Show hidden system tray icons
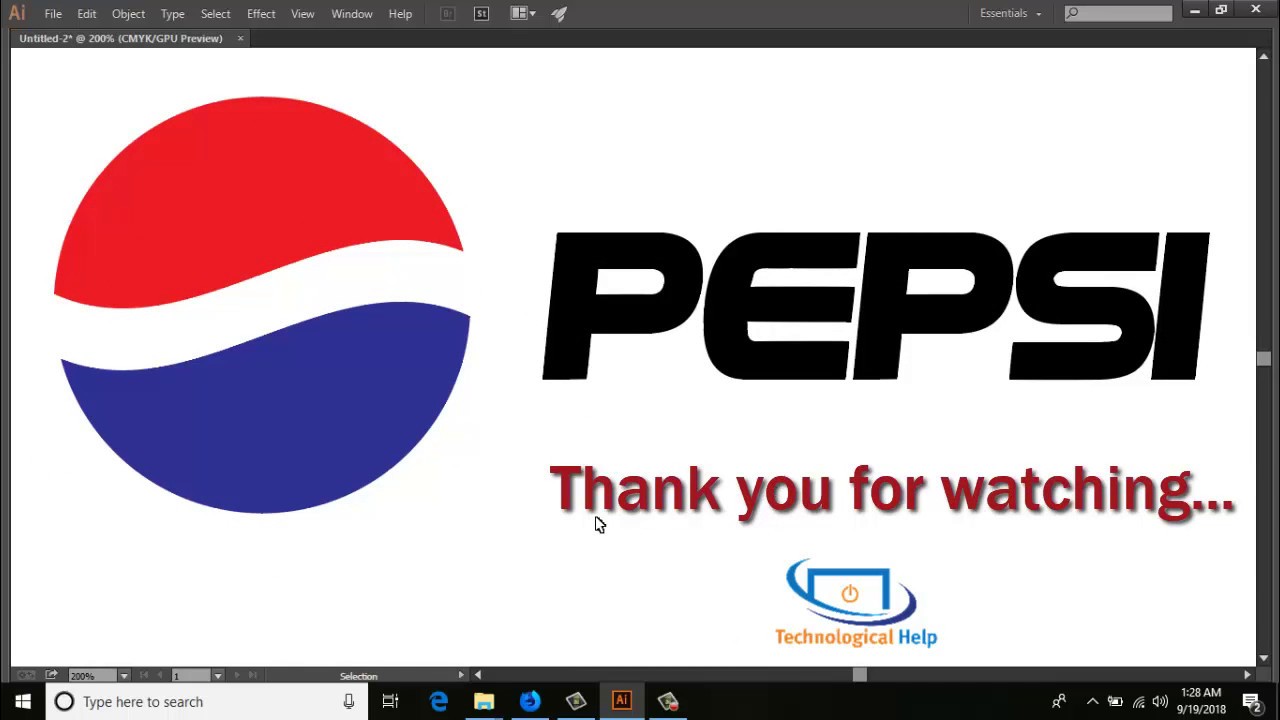The width and height of the screenshot is (1280, 720). point(1092,701)
